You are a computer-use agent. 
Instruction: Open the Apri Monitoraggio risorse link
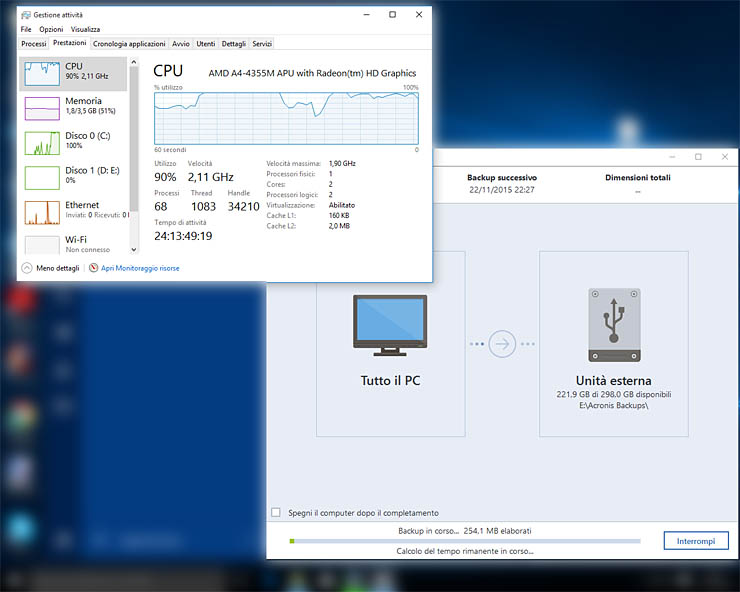[140, 268]
